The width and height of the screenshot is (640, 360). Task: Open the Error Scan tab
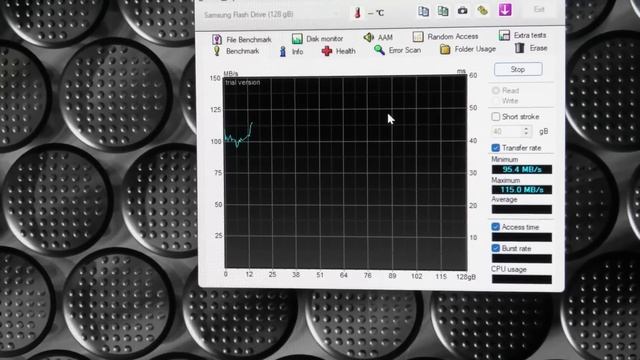pyautogui.click(x=397, y=50)
